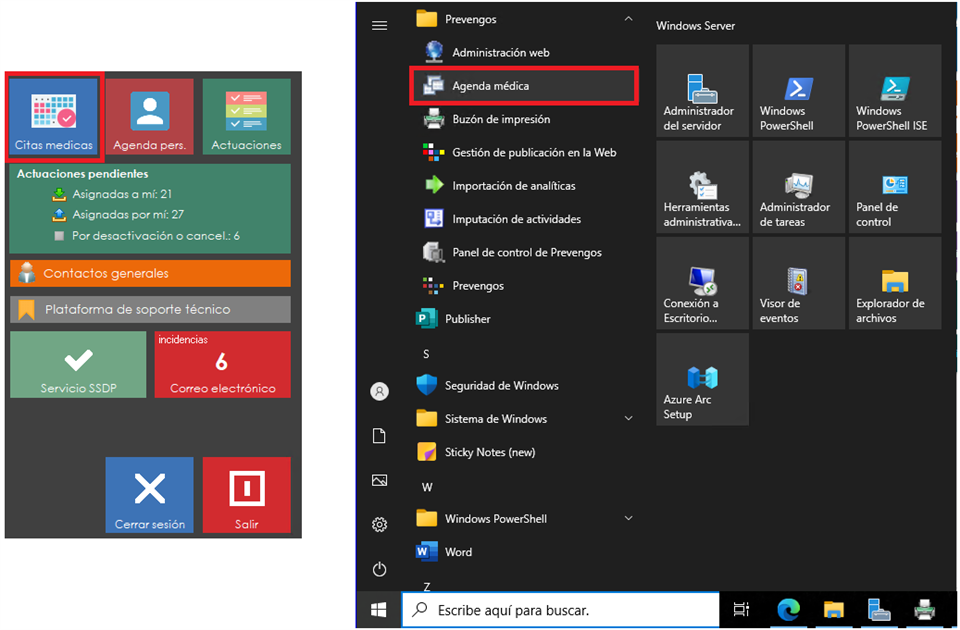960x630 pixels.
Task: Open Correo electrónico incidencias tile
Action: (222, 365)
